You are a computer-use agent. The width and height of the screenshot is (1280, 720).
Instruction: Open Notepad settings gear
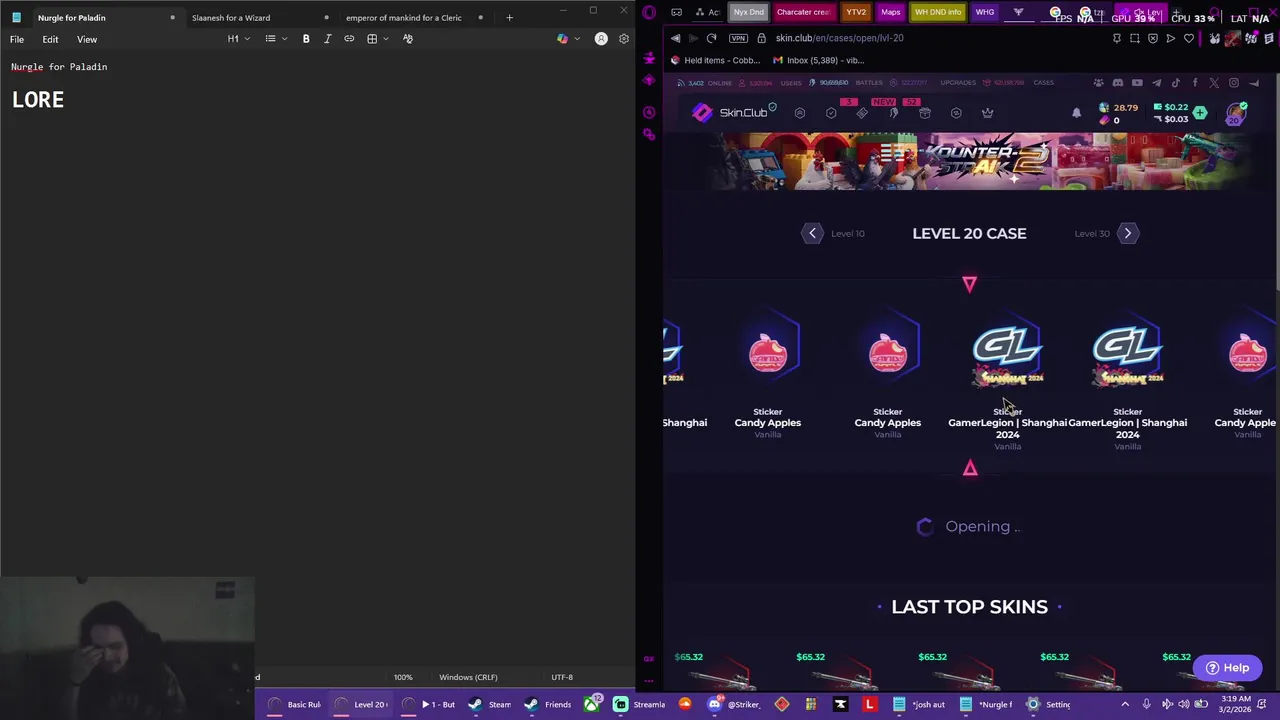pos(624,39)
